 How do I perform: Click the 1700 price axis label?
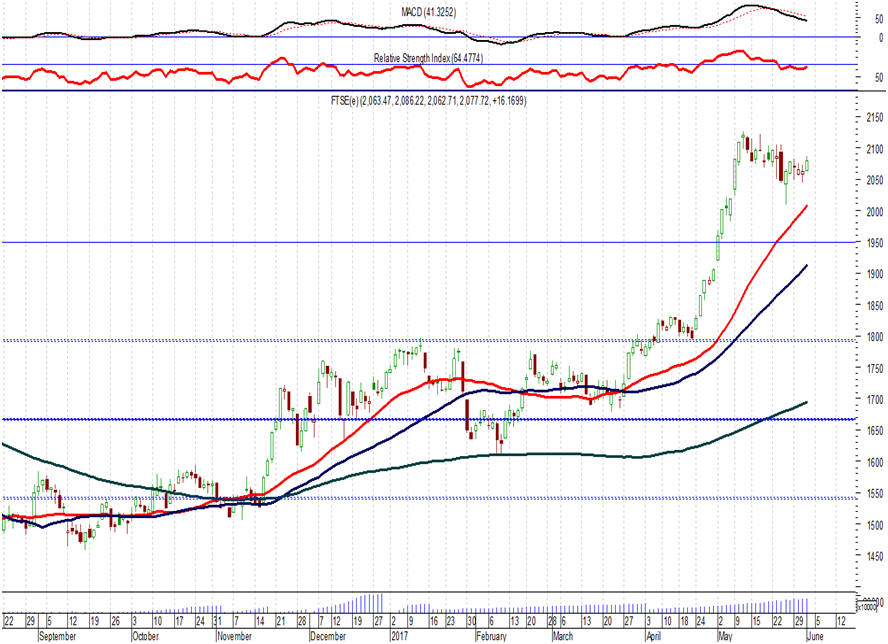[874, 400]
